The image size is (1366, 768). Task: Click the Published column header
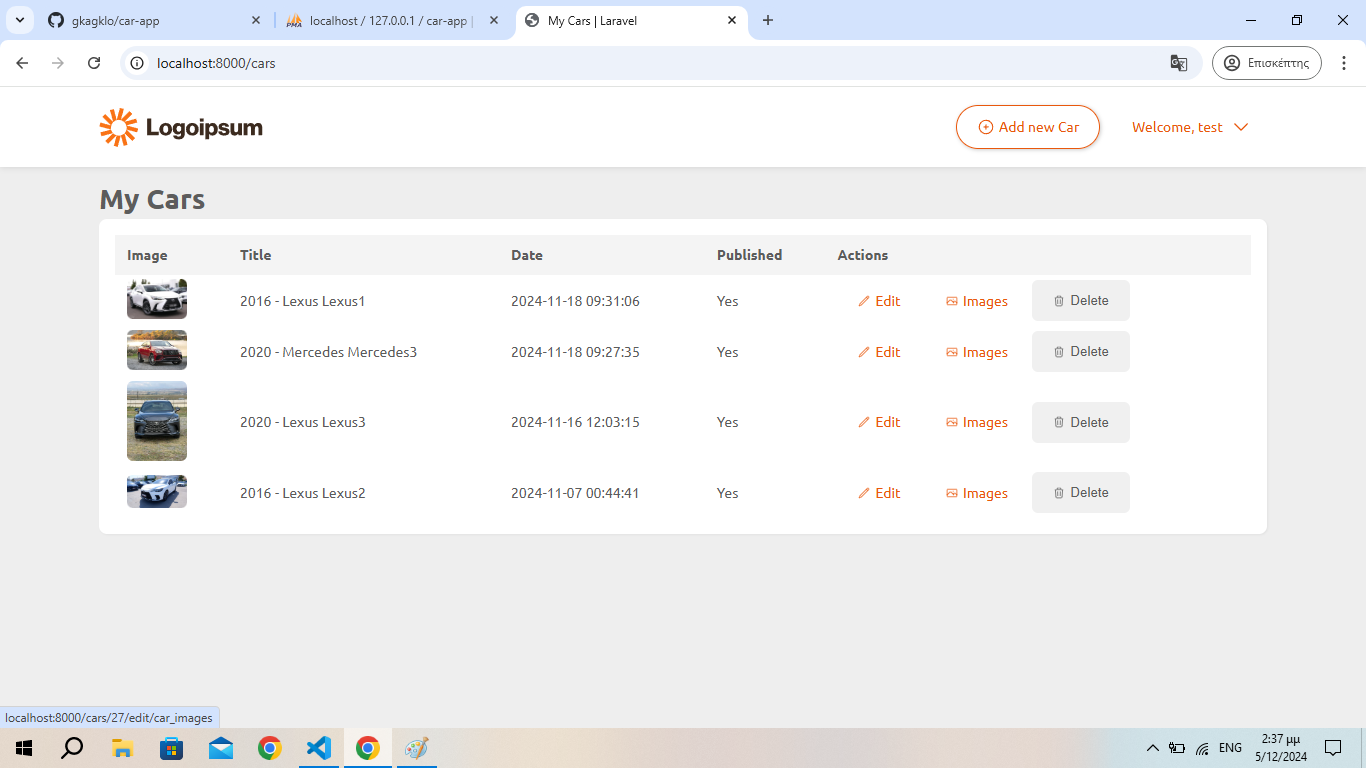click(x=749, y=255)
